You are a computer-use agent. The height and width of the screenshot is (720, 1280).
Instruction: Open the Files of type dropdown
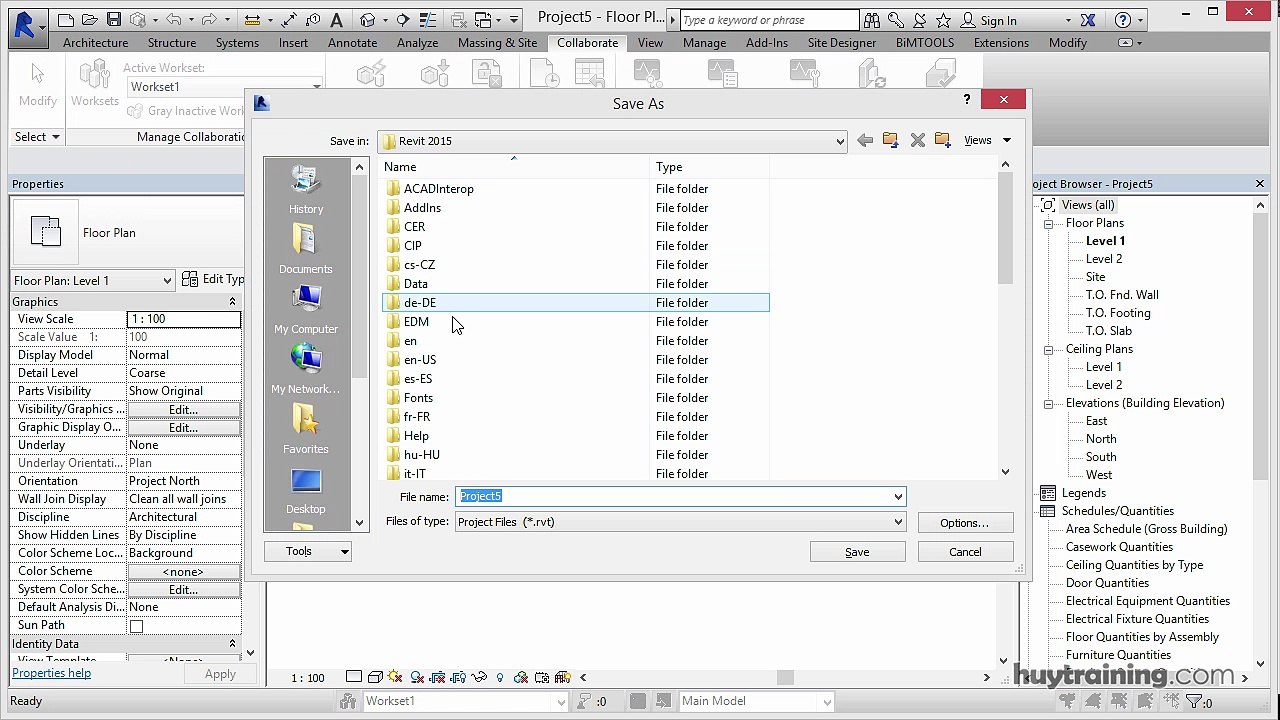pyautogui.click(x=898, y=522)
